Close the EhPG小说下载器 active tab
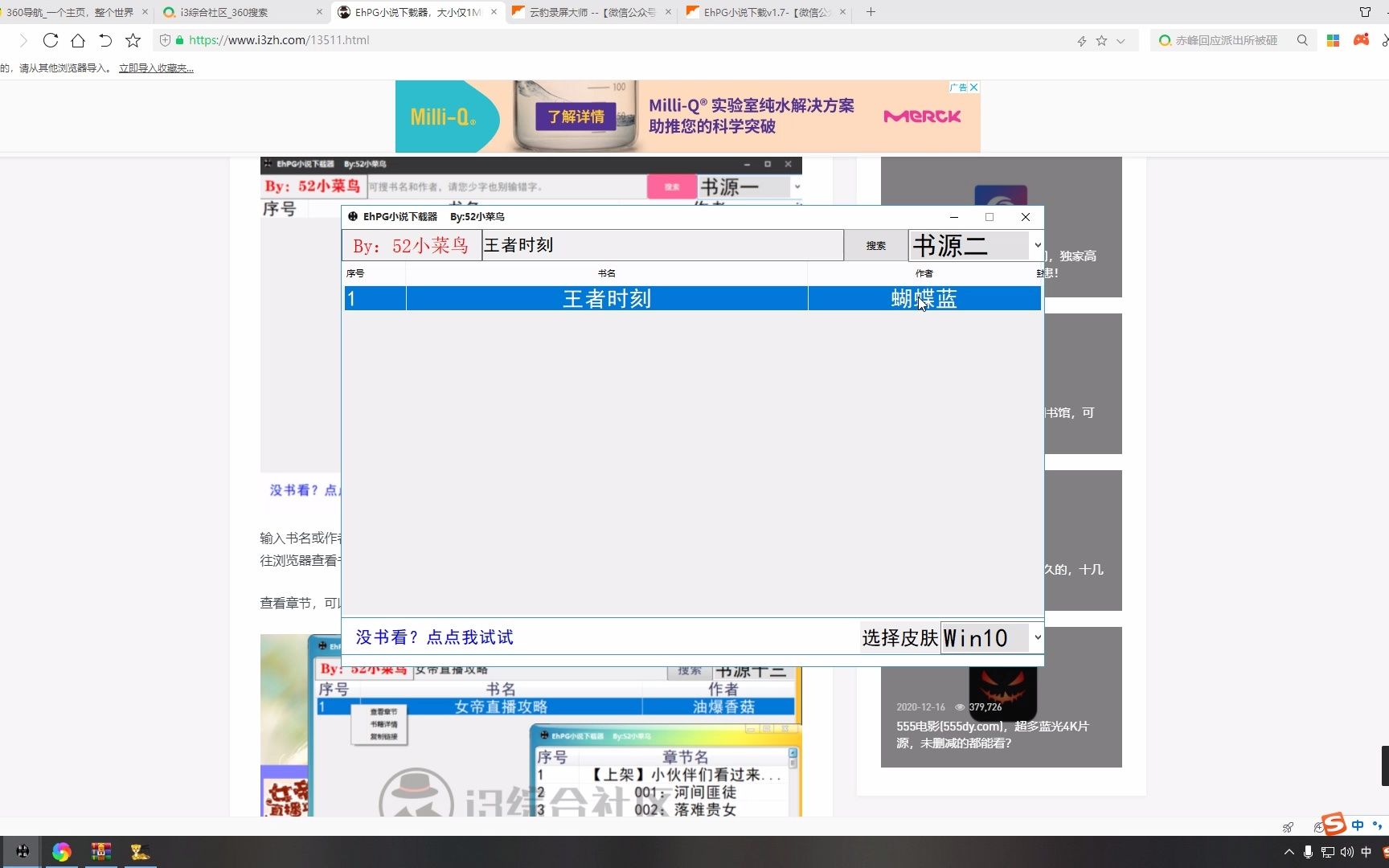 [494, 12]
